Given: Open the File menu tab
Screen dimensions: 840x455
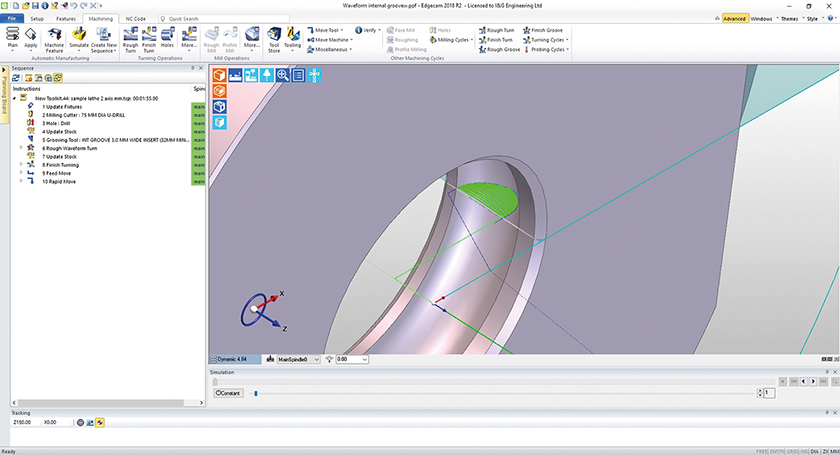Looking at the screenshot, I should 12,18.
